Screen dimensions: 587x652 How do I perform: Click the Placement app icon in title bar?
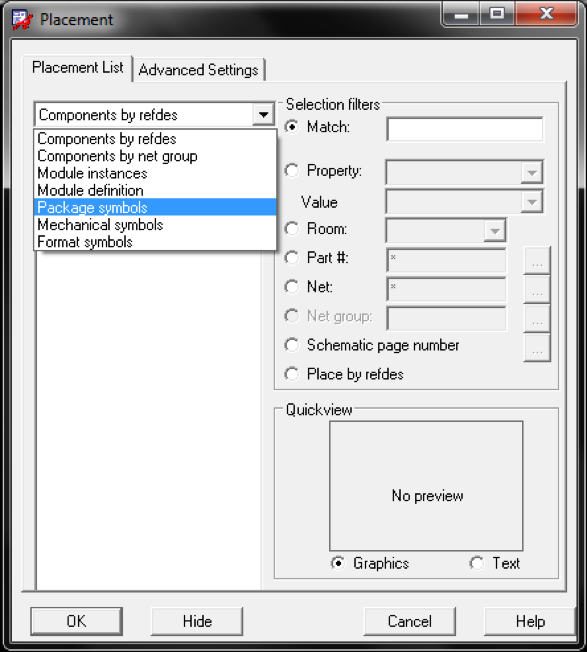22,20
